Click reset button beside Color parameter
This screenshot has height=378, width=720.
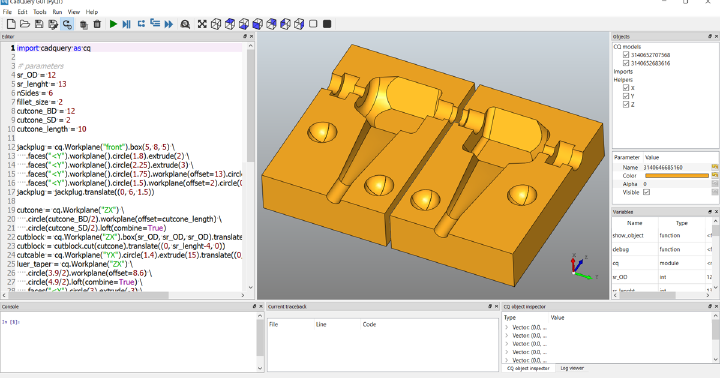tap(715, 175)
